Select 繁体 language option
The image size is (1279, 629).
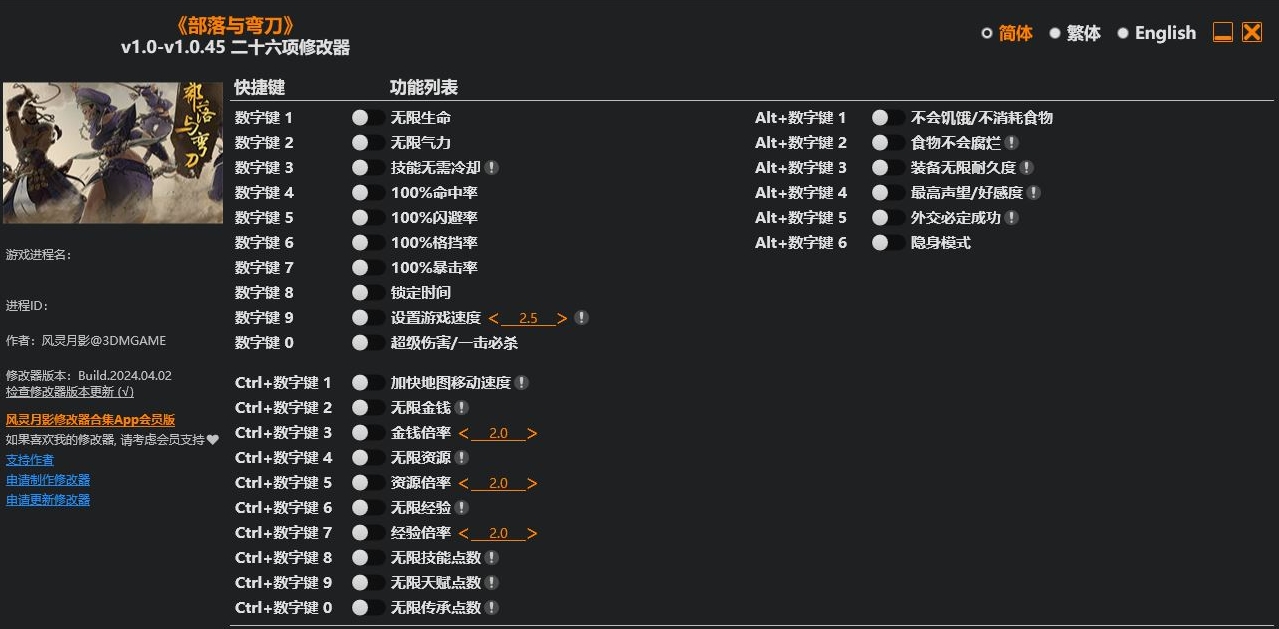tap(1075, 33)
